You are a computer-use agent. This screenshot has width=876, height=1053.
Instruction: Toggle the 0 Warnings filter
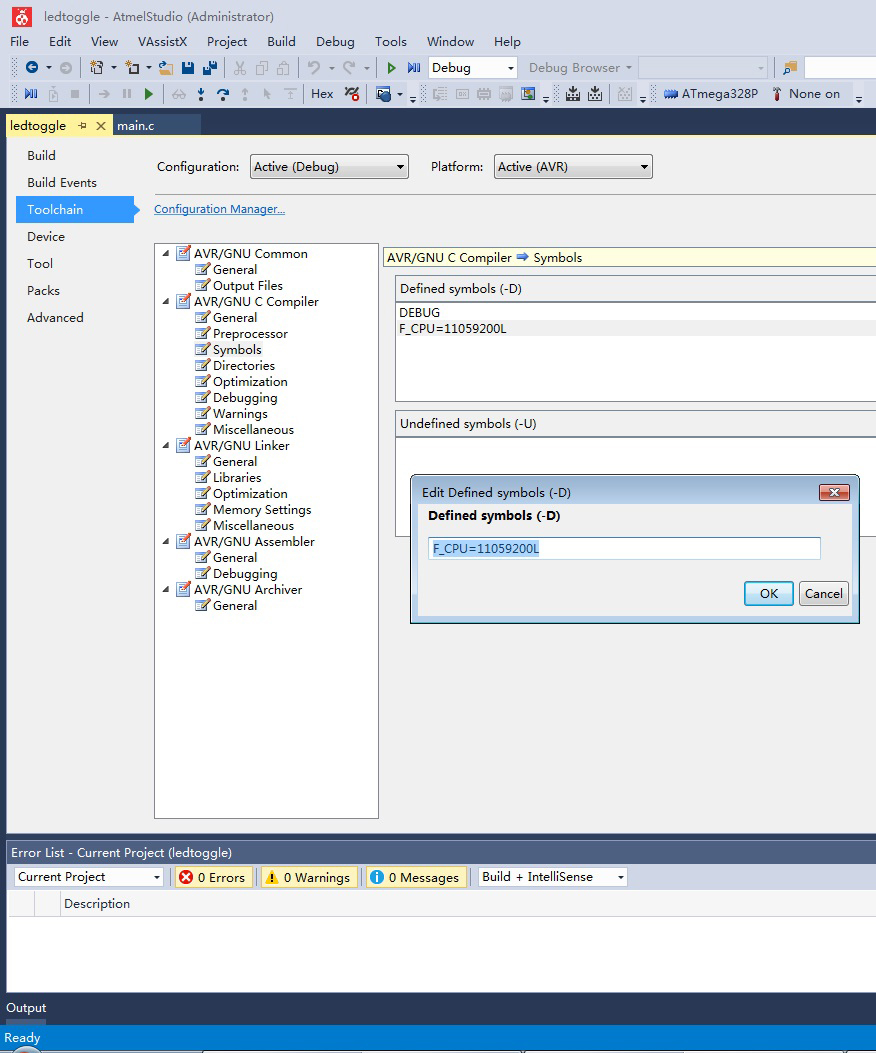click(308, 877)
